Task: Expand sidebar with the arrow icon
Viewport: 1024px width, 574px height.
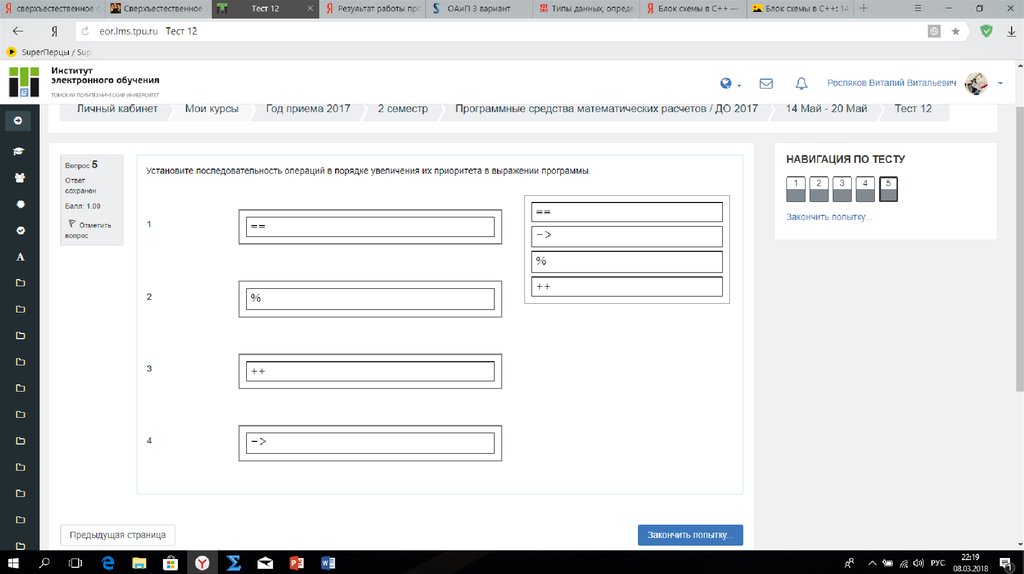Action: coord(19,121)
